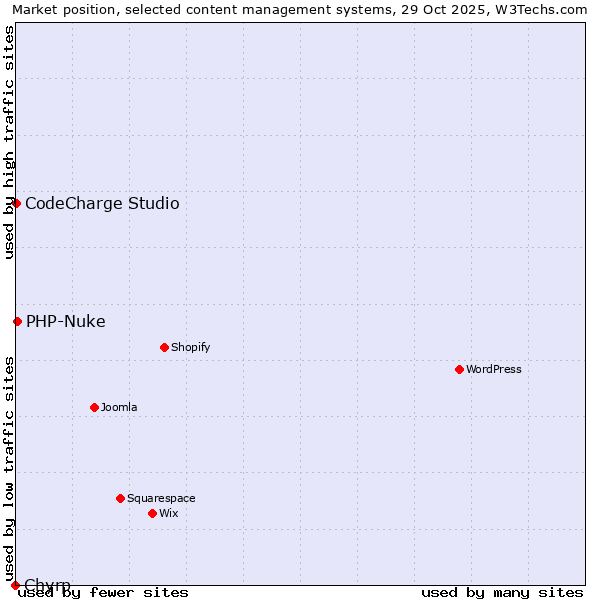Select the 'used by fewer sites' axis label

point(103,593)
